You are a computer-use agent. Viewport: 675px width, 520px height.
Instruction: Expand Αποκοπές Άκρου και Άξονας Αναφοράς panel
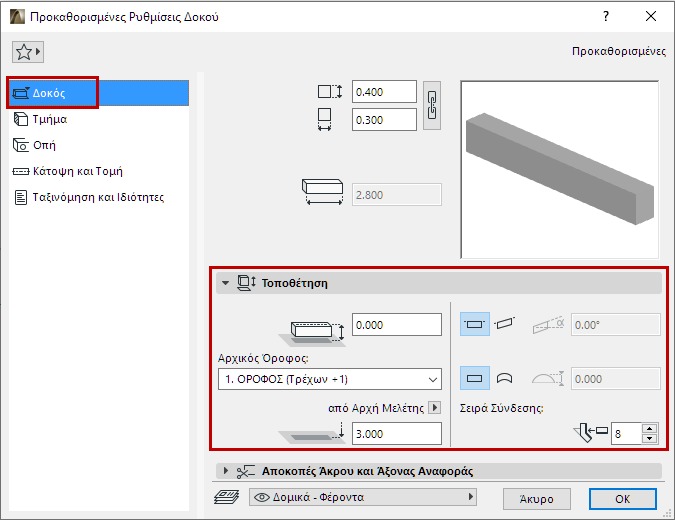click(226, 470)
